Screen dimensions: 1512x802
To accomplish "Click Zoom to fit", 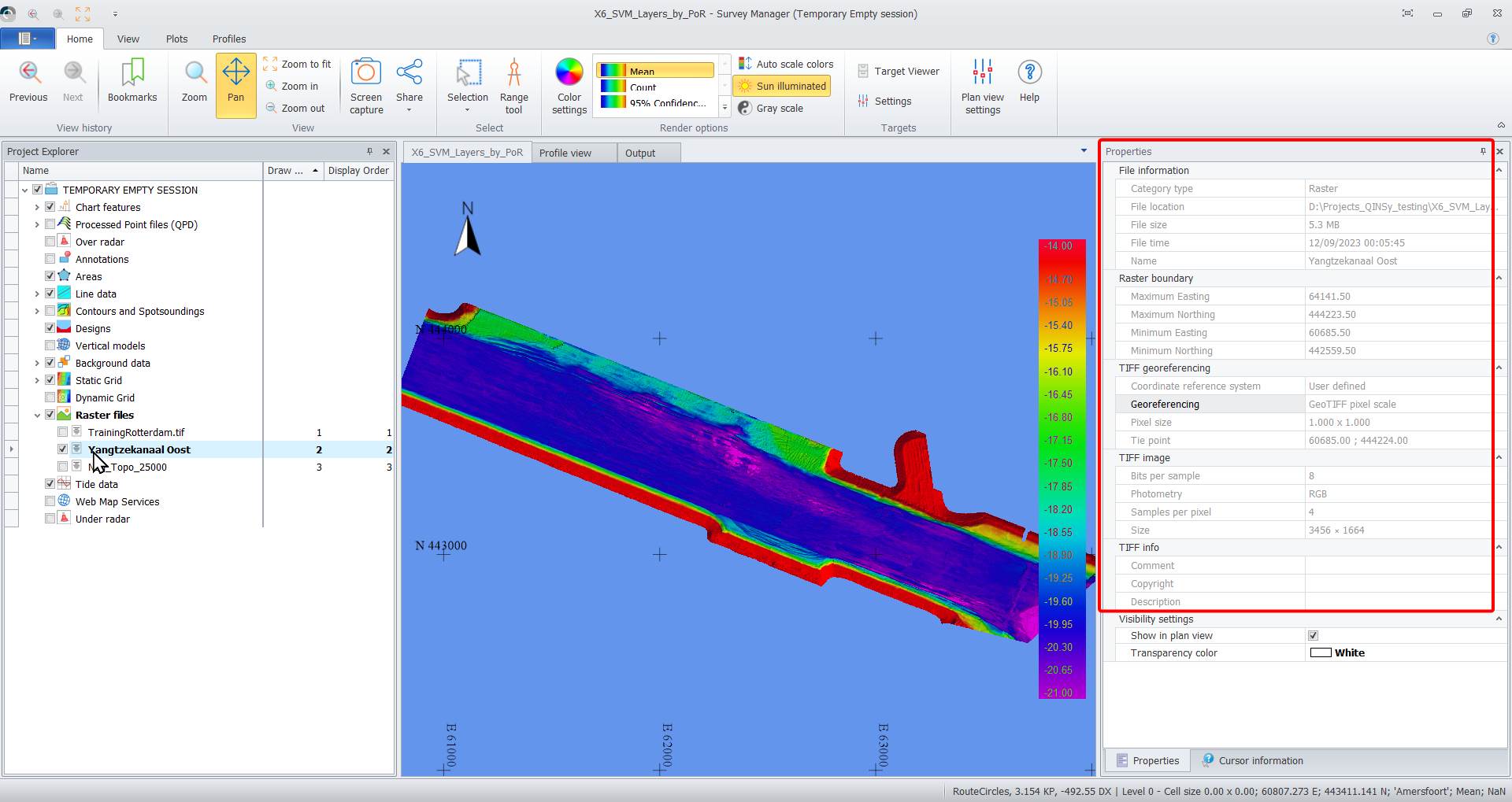I will (x=298, y=65).
